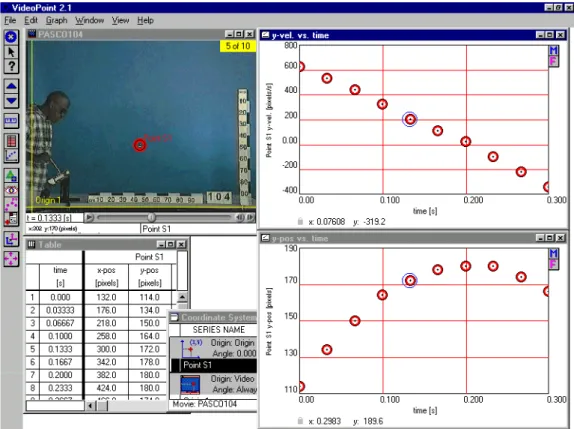Viewport: 574px width, 429px height.
Task: Click the Origin 1 label in video
Action: pyautogui.click(x=48, y=200)
